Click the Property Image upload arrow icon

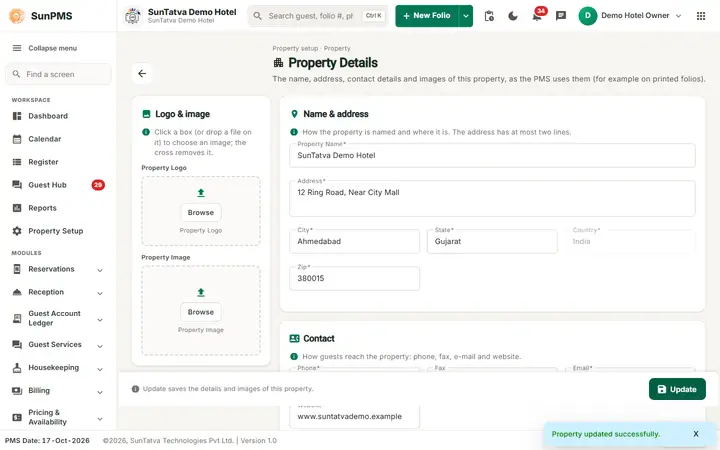201,292
